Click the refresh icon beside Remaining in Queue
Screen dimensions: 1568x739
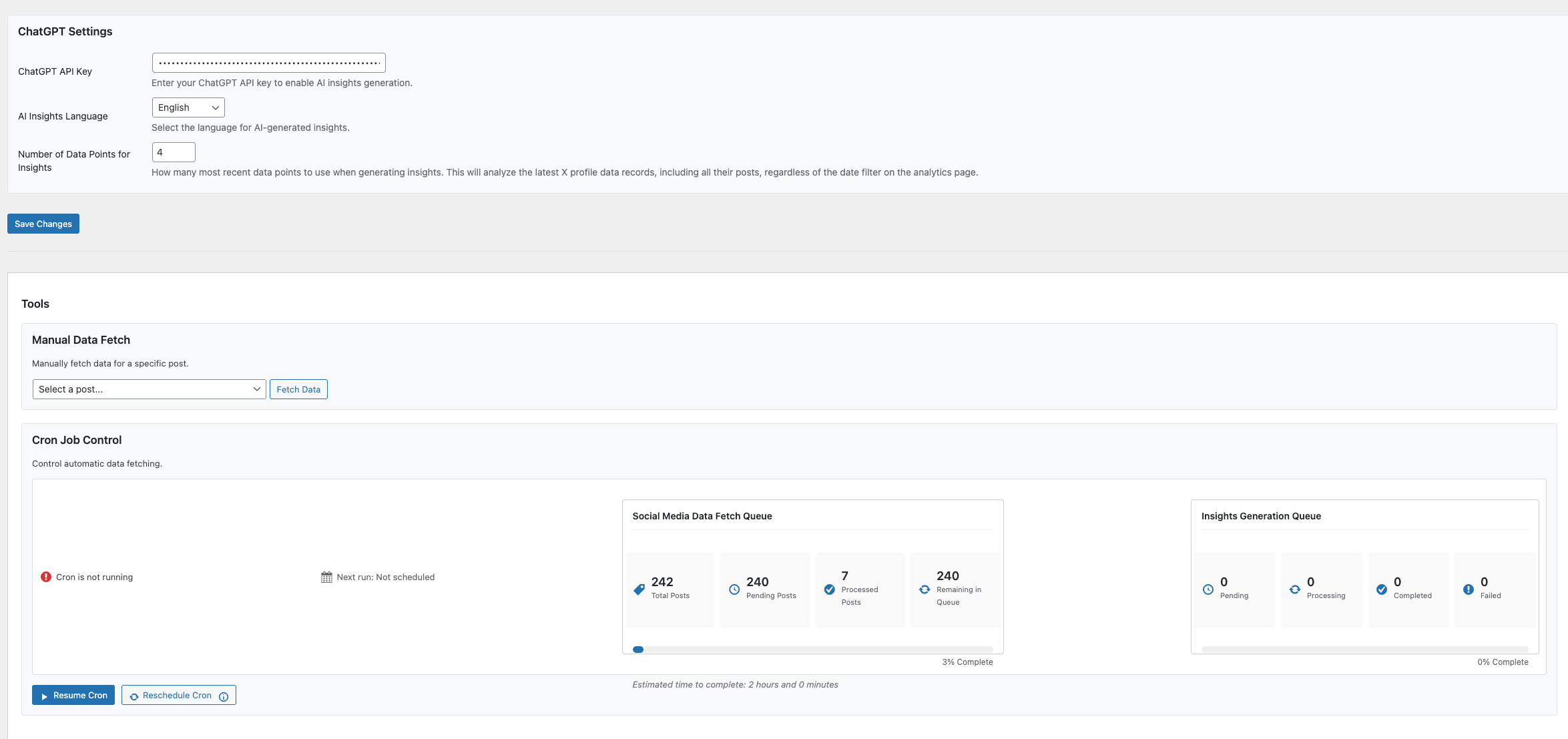click(925, 589)
